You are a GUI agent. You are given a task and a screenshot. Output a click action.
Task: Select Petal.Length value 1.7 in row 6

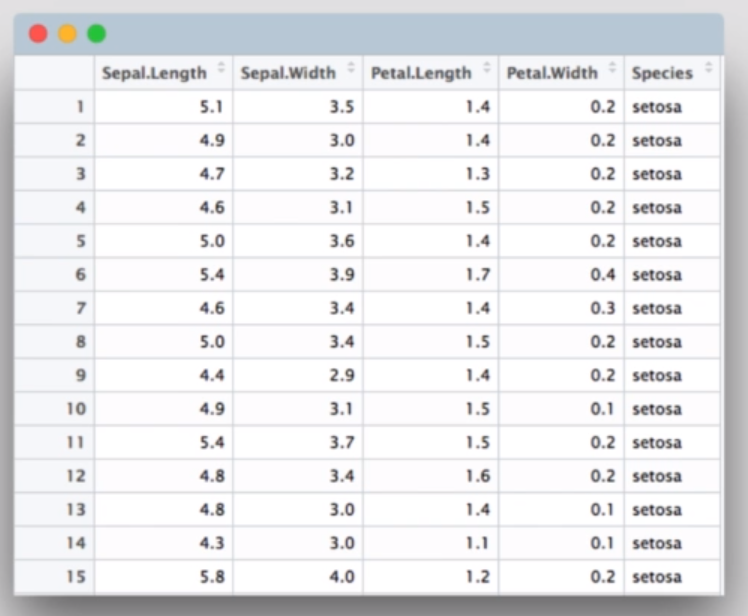(x=431, y=274)
